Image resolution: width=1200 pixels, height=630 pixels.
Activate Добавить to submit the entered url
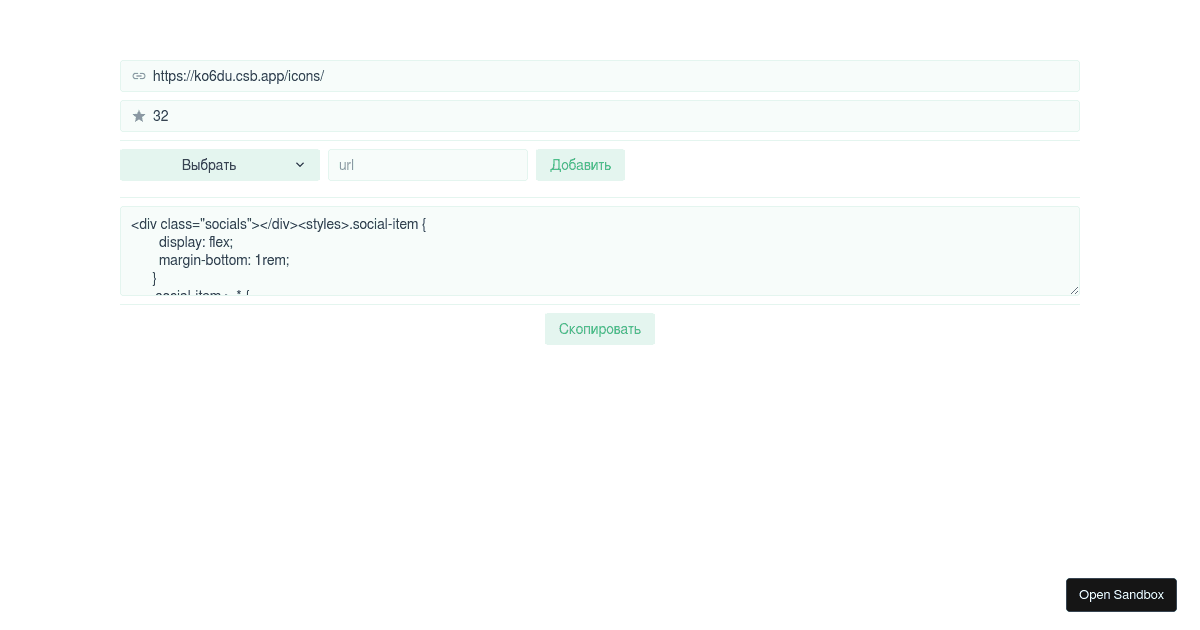click(580, 165)
